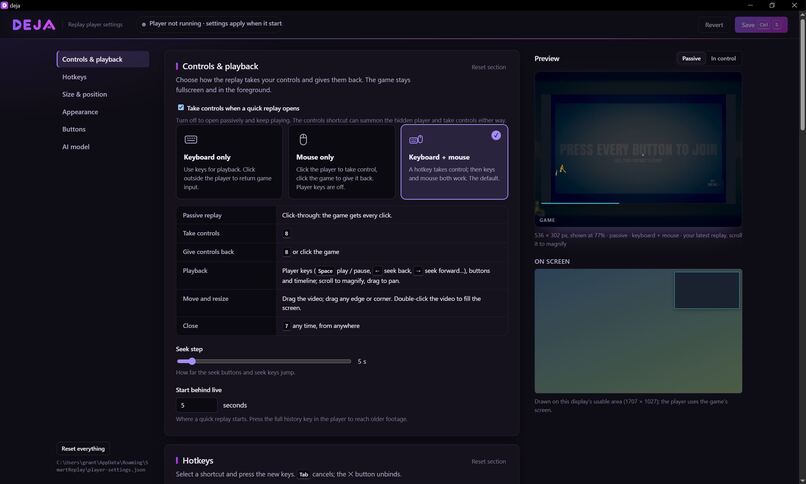The image size is (806, 484).
Task: Go to Size & position settings
Action: pyautogui.click(x=85, y=94)
